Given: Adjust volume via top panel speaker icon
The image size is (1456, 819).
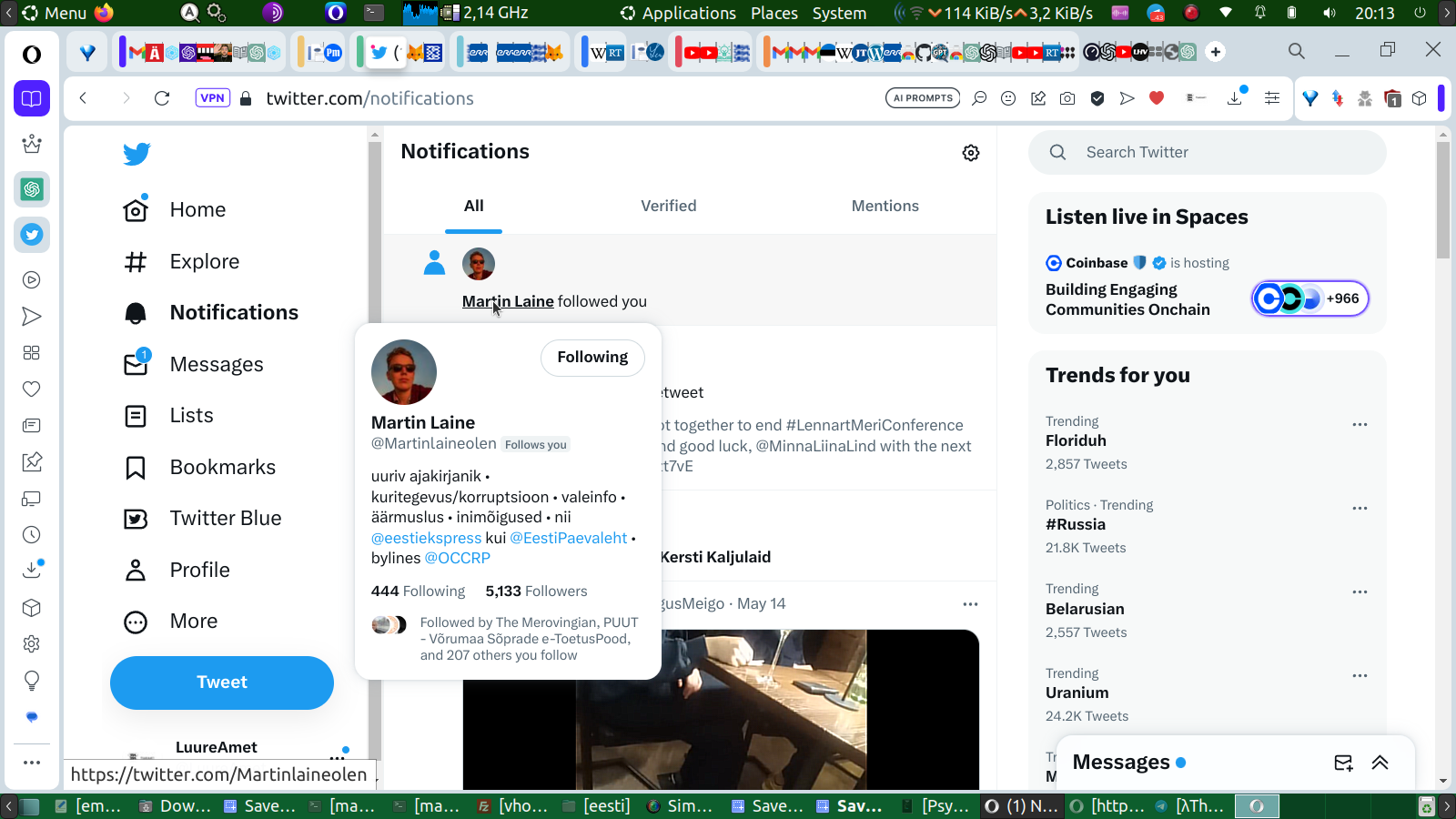Looking at the screenshot, I should [x=1330, y=13].
